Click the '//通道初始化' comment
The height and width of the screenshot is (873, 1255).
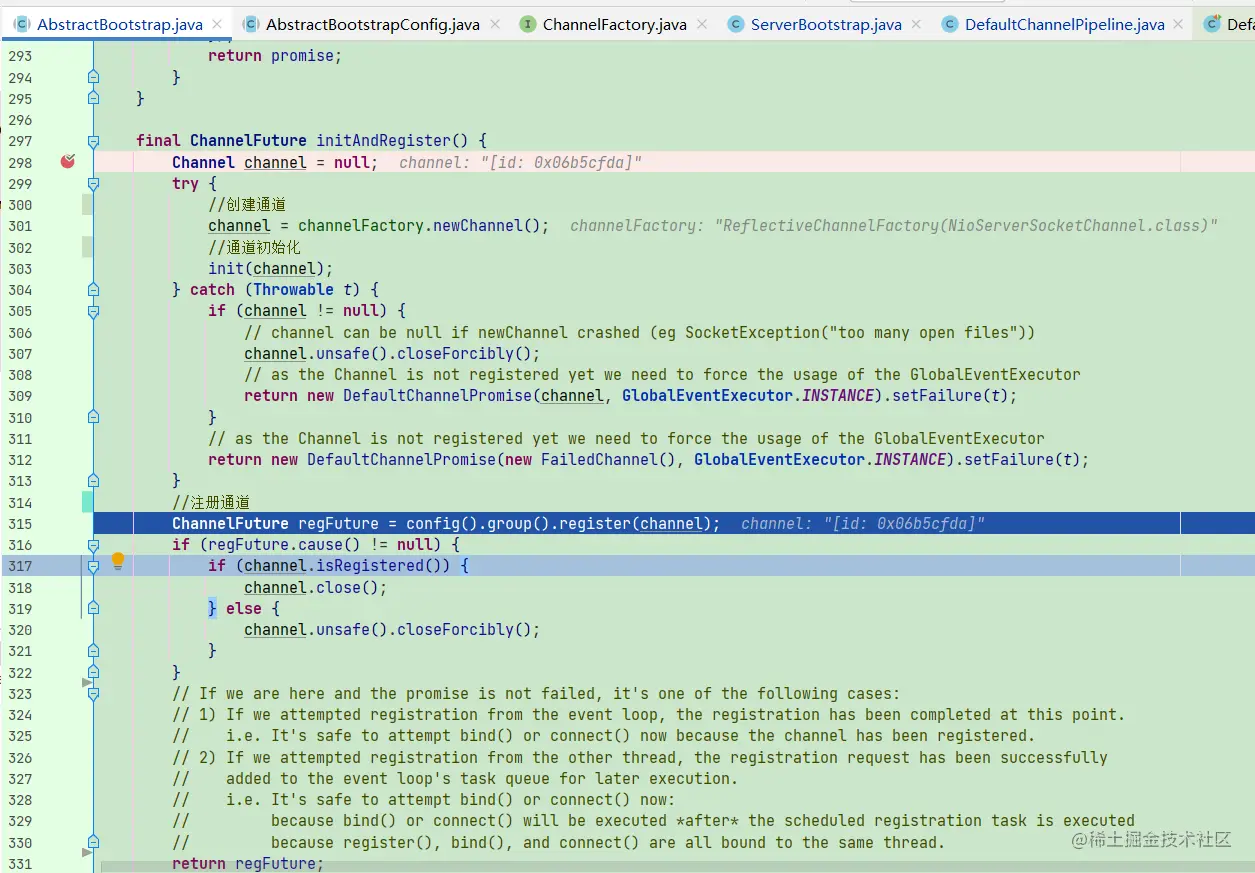click(x=254, y=247)
